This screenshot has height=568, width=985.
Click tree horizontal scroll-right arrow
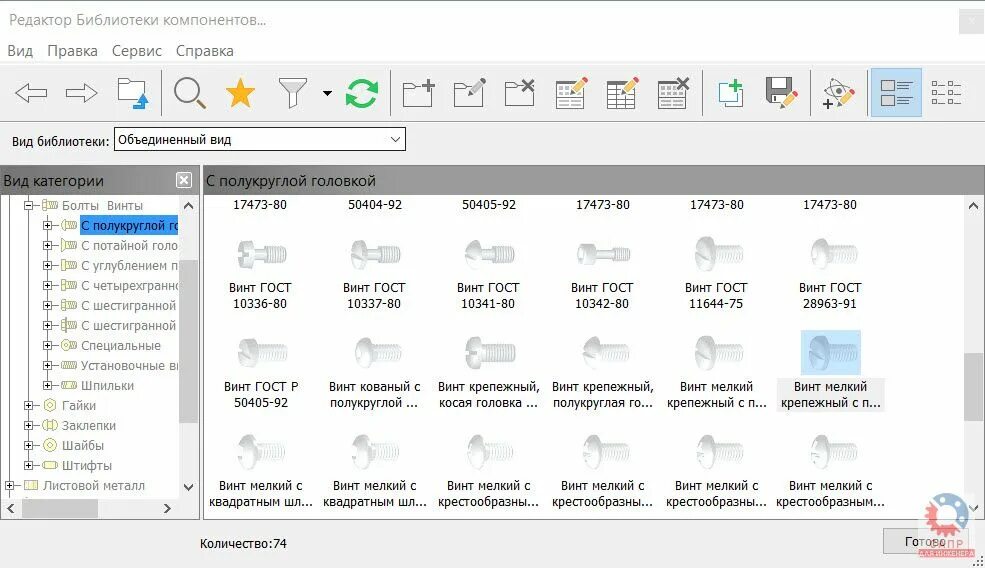pyautogui.click(x=167, y=508)
